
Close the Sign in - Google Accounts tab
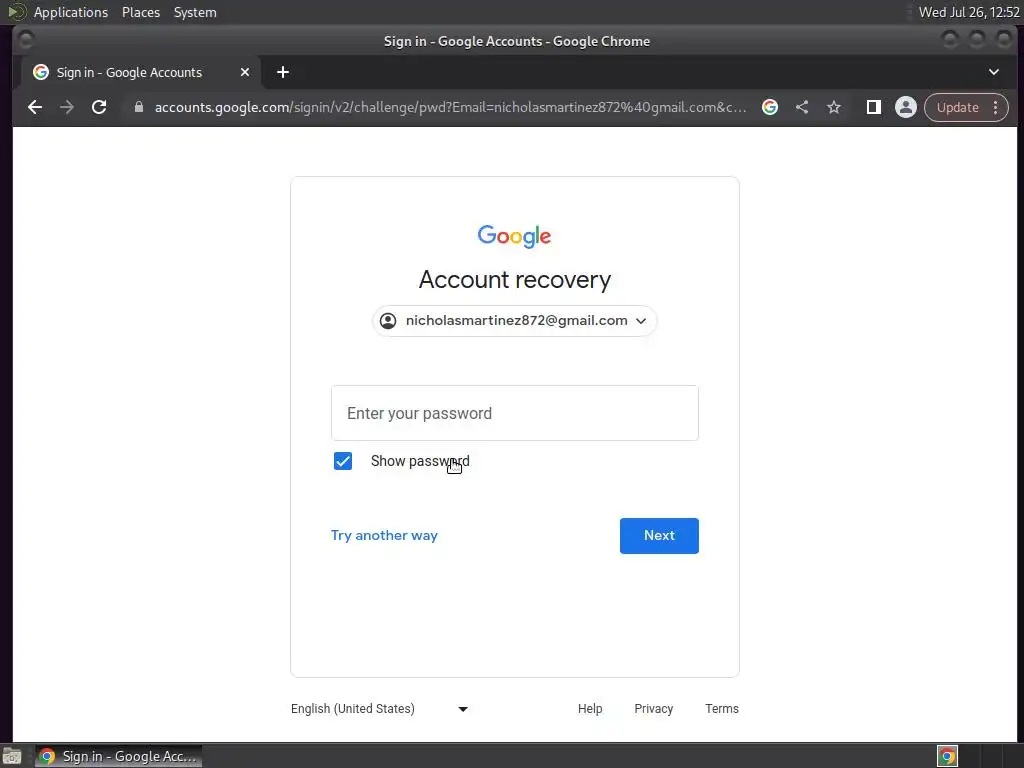[x=245, y=72]
